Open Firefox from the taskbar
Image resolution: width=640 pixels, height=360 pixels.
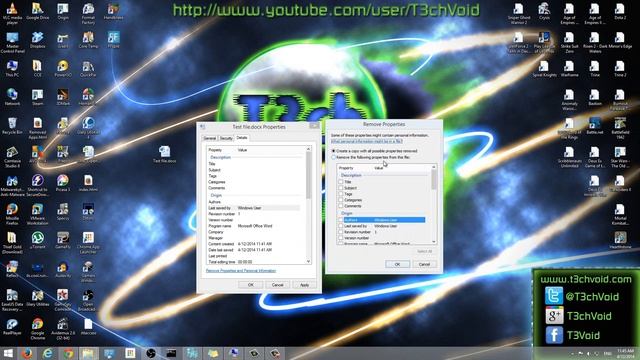point(27,353)
